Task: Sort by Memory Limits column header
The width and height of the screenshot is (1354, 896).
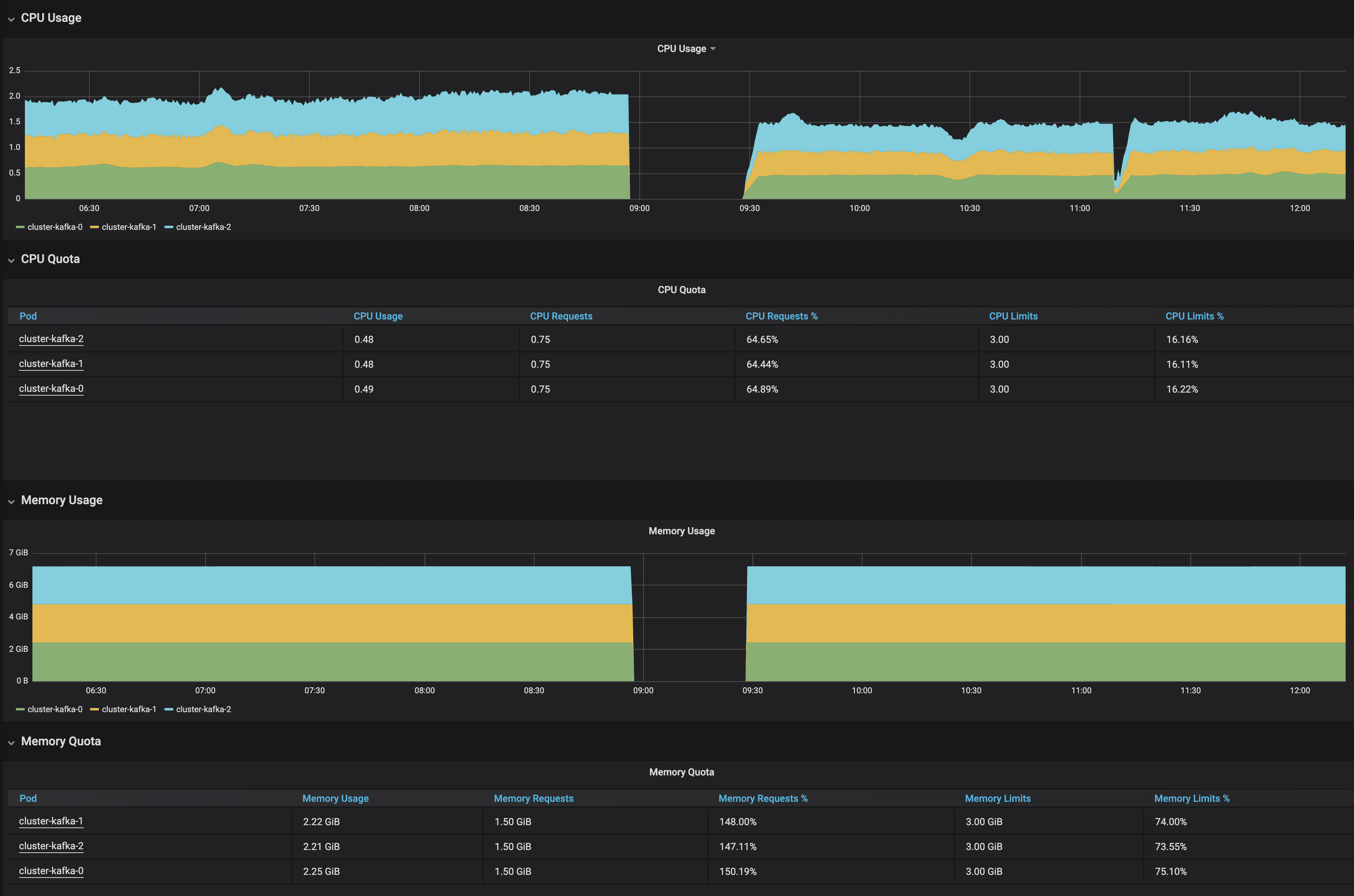Action: 997,799
